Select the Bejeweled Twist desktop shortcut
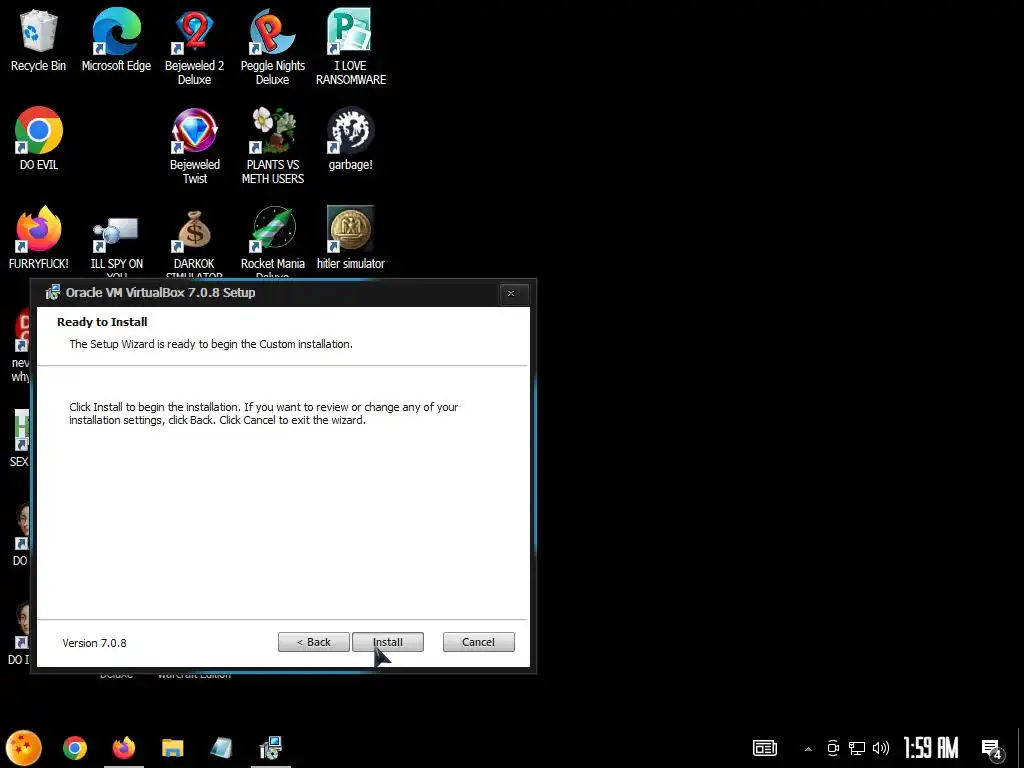1024x768 pixels. tap(194, 146)
